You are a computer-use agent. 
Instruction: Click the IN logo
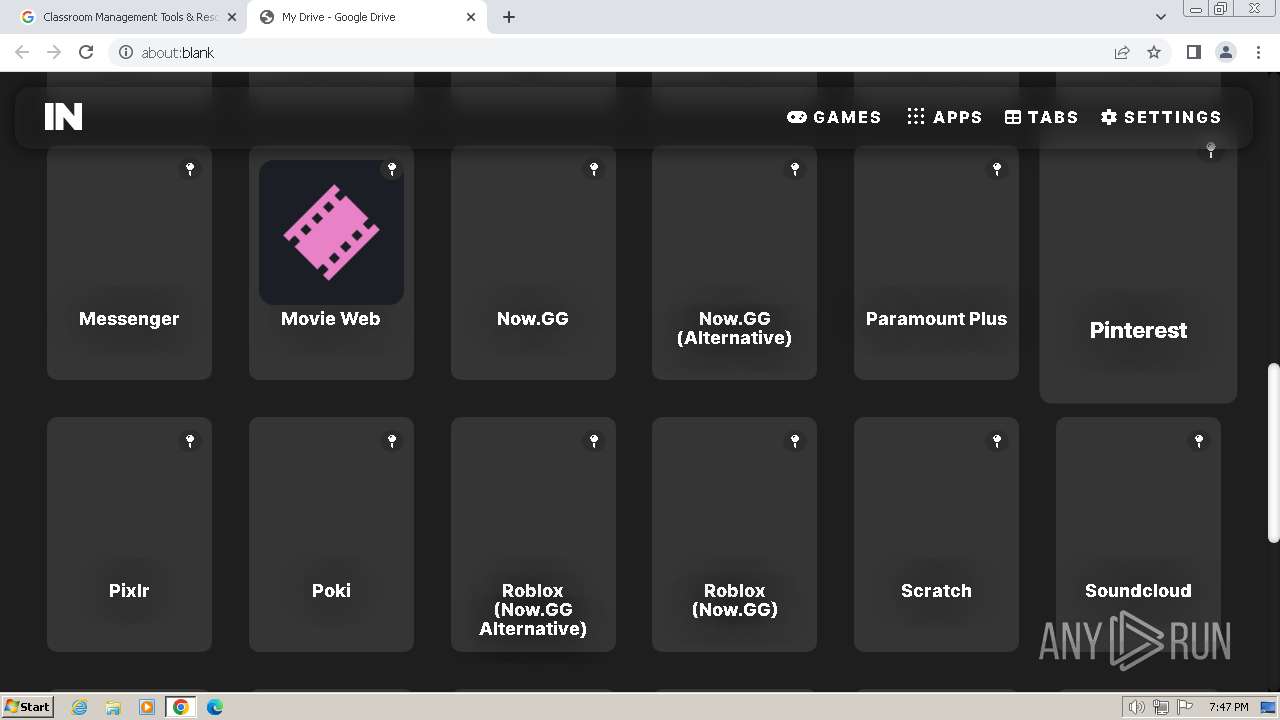pos(63,117)
